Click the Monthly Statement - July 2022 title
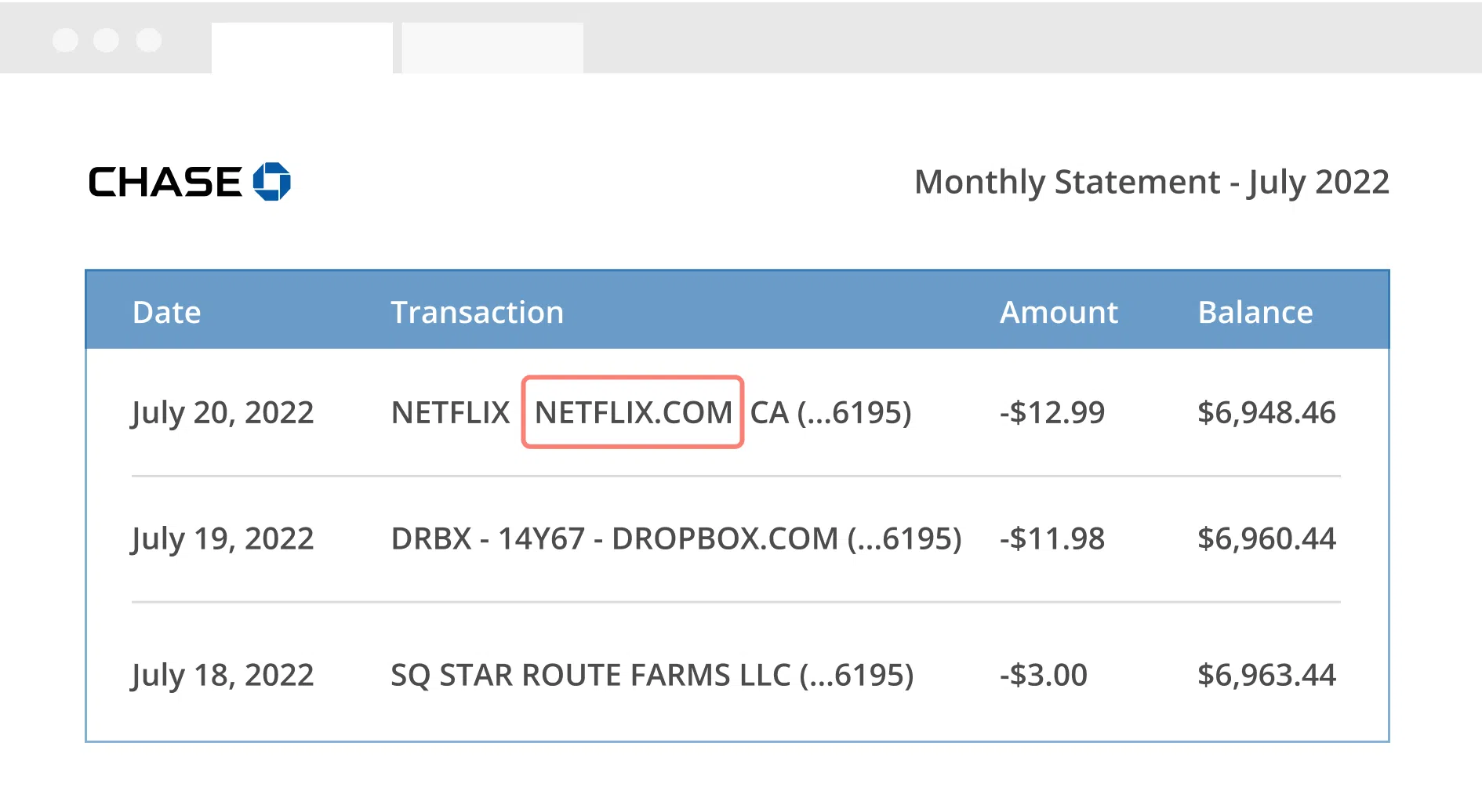 click(1151, 182)
